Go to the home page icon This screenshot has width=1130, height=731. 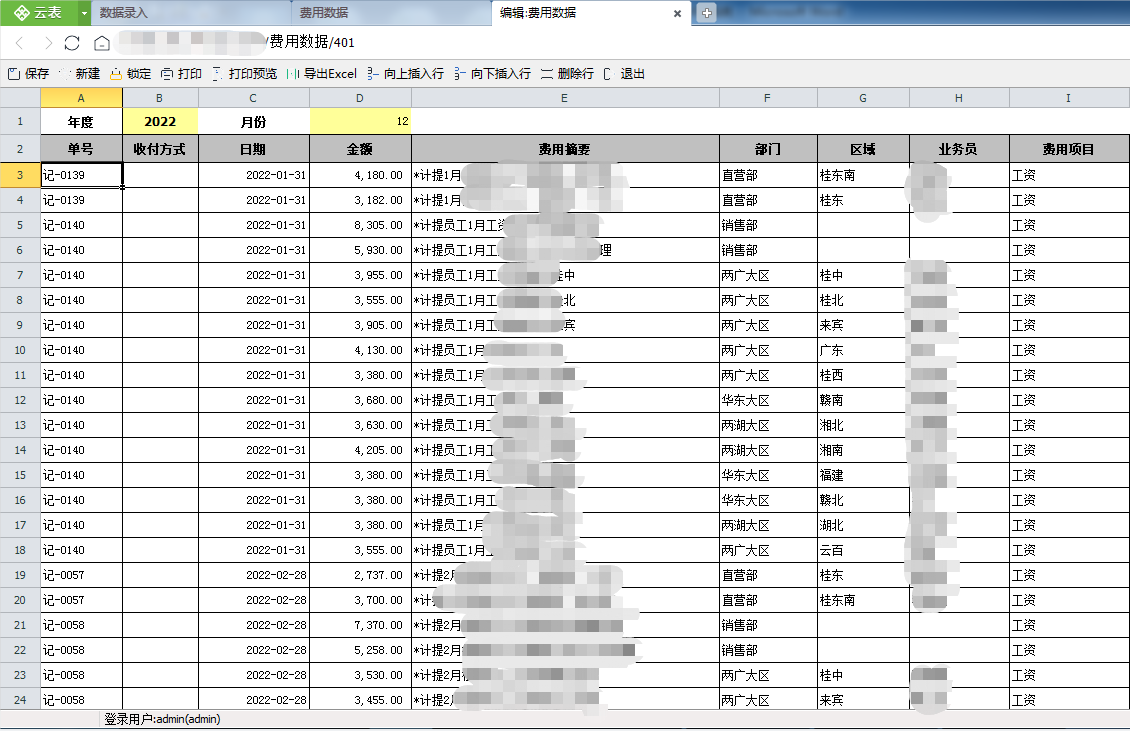click(x=102, y=43)
